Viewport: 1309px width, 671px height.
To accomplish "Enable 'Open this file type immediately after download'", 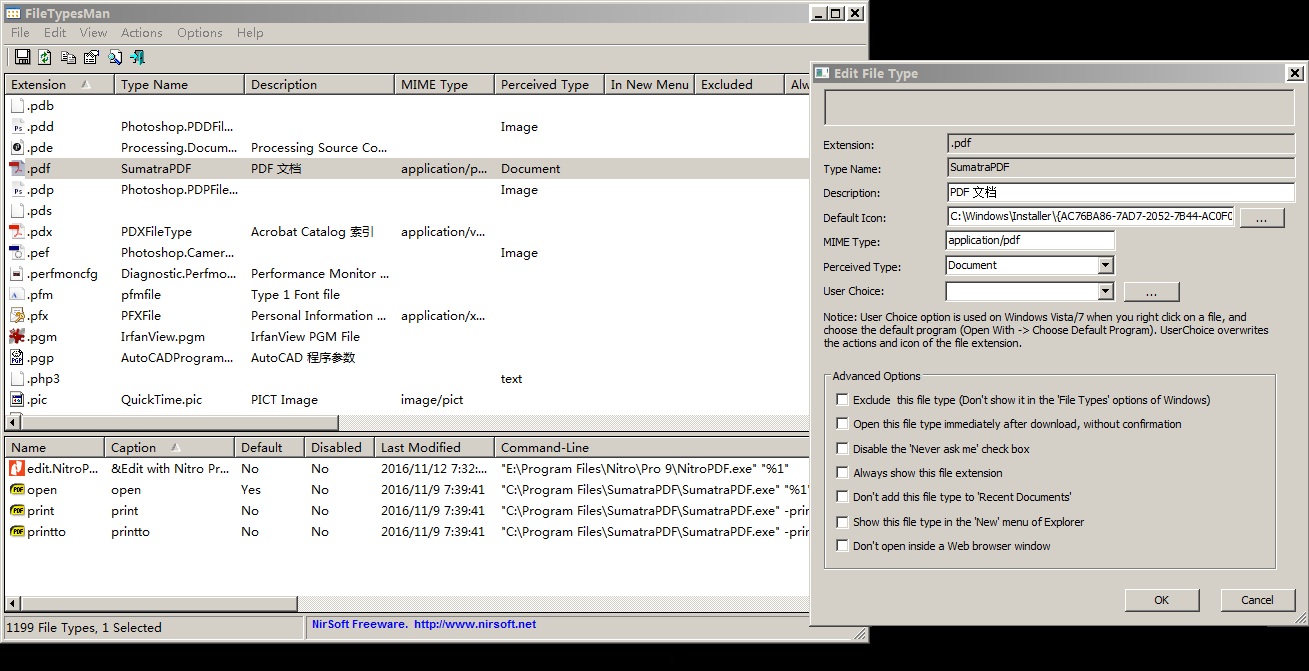I will pyautogui.click(x=843, y=424).
